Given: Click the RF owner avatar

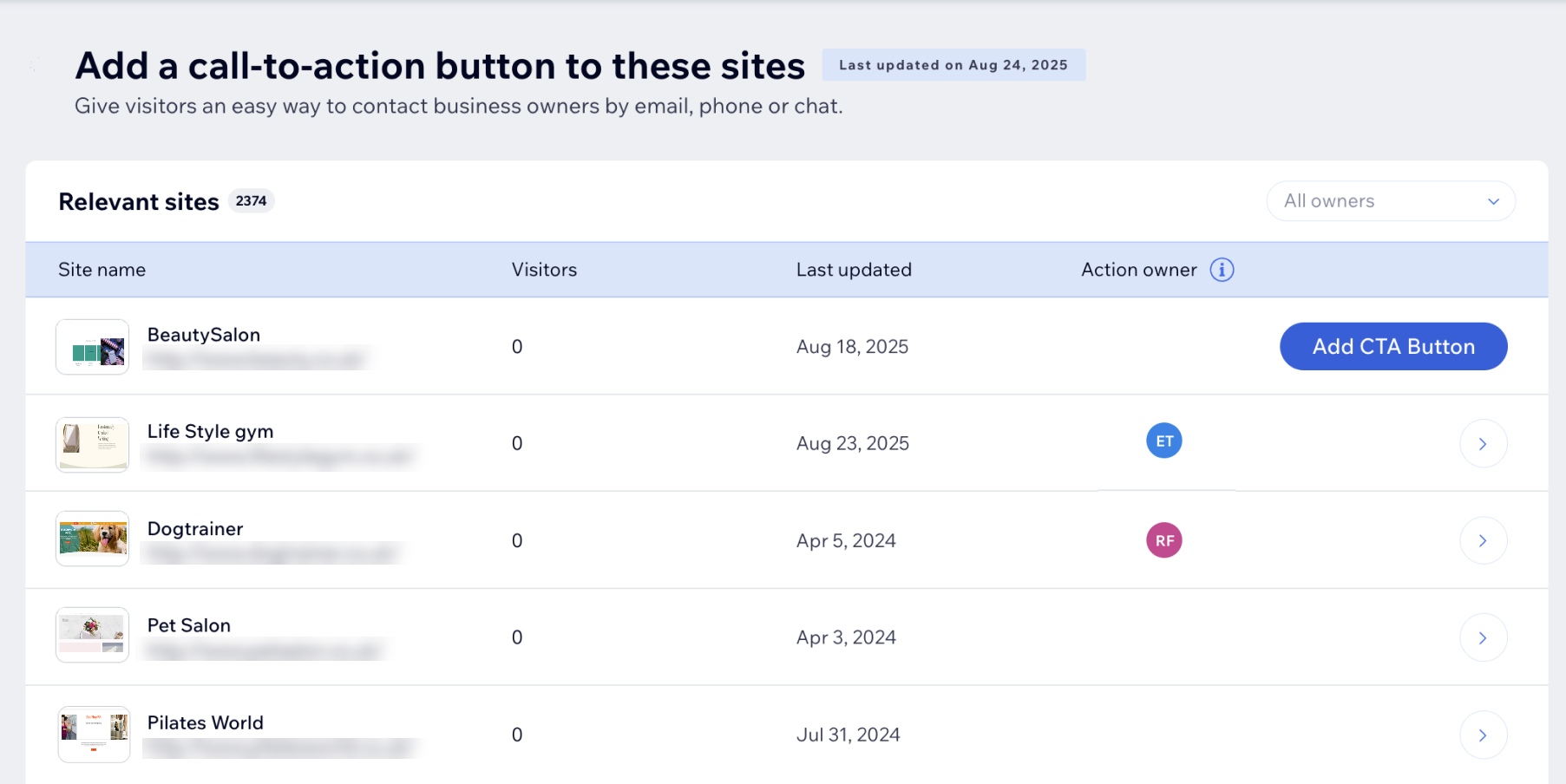Looking at the screenshot, I should click(x=1163, y=540).
